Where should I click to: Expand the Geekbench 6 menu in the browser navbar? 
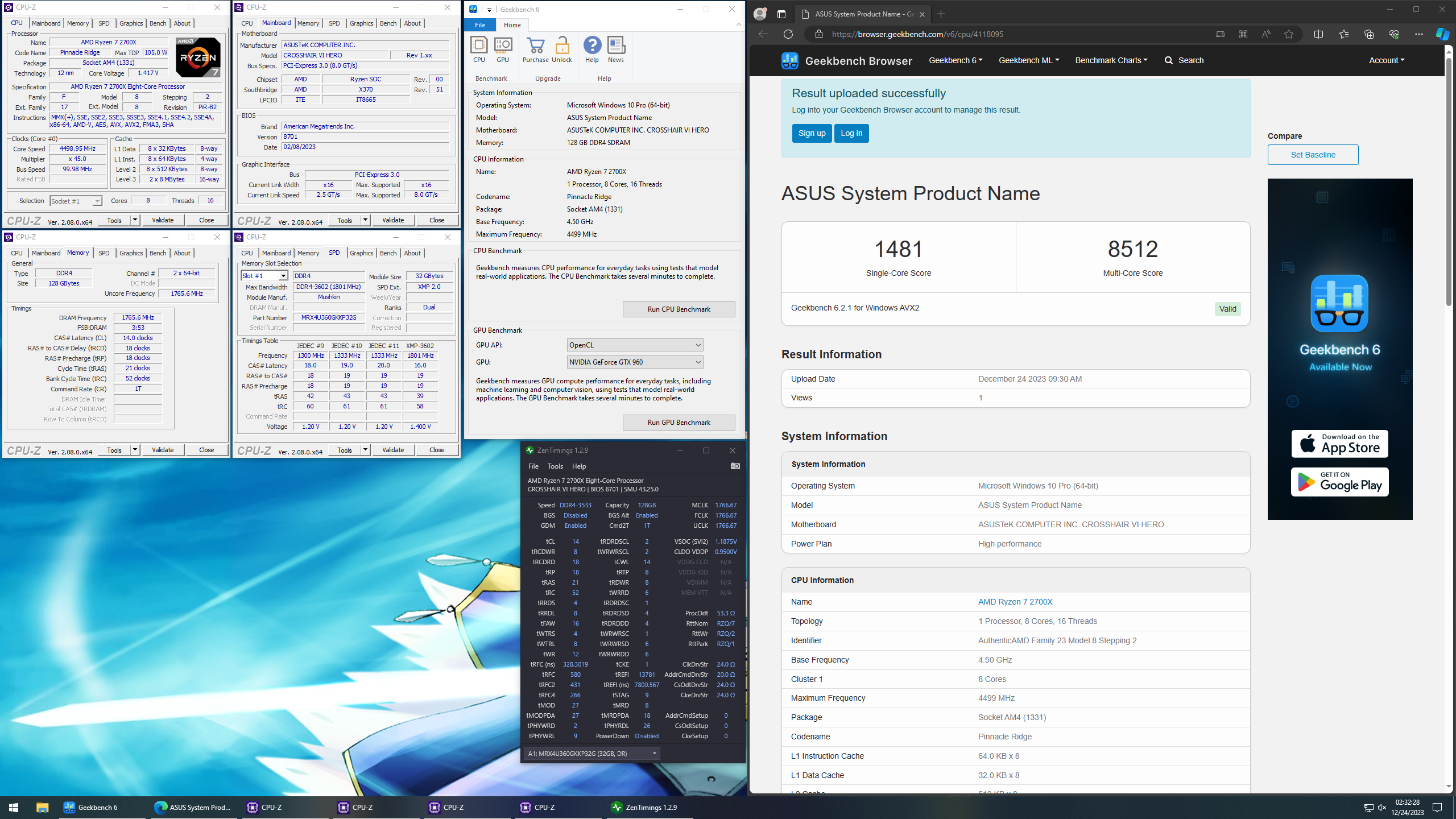(x=955, y=60)
